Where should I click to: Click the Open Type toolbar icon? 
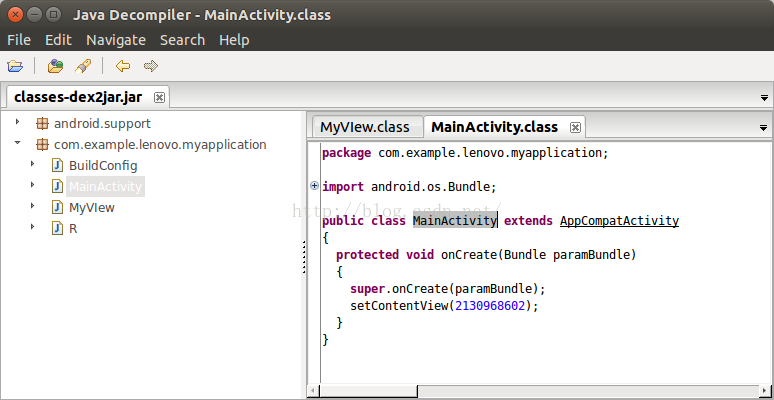click(x=55, y=66)
